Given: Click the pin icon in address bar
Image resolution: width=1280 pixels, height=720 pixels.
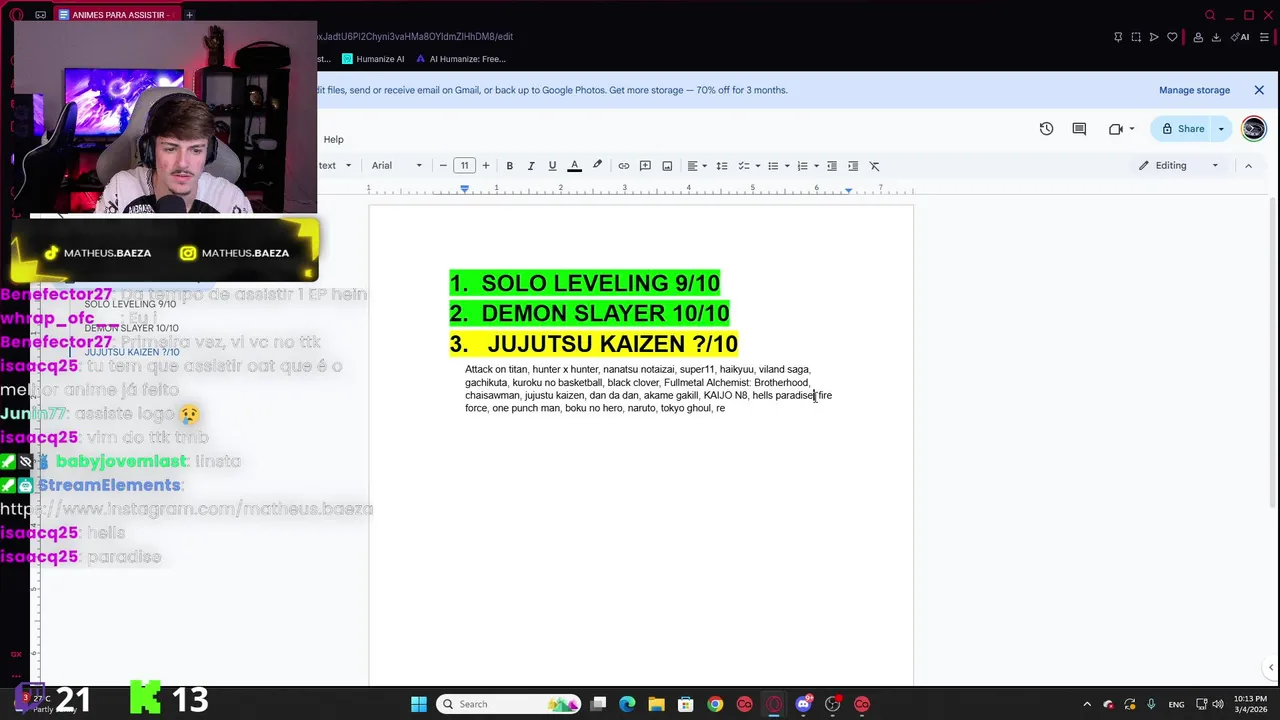Looking at the screenshot, I should [x=1118, y=37].
